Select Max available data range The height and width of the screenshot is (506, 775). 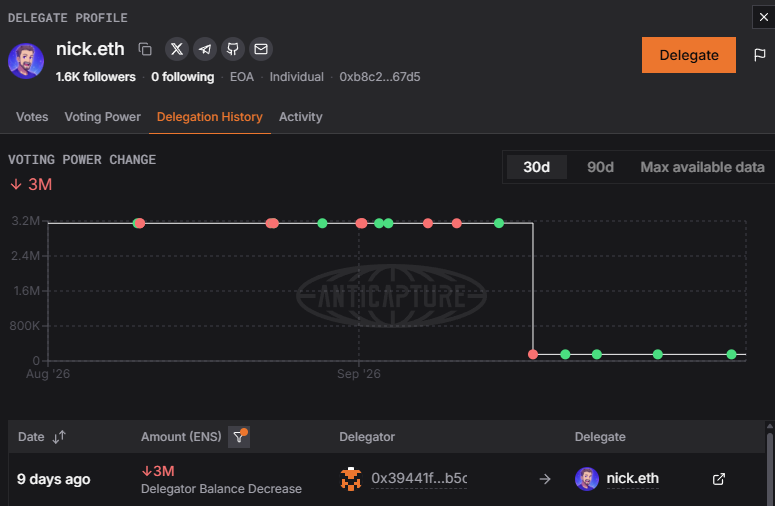pyautogui.click(x=702, y=167)
